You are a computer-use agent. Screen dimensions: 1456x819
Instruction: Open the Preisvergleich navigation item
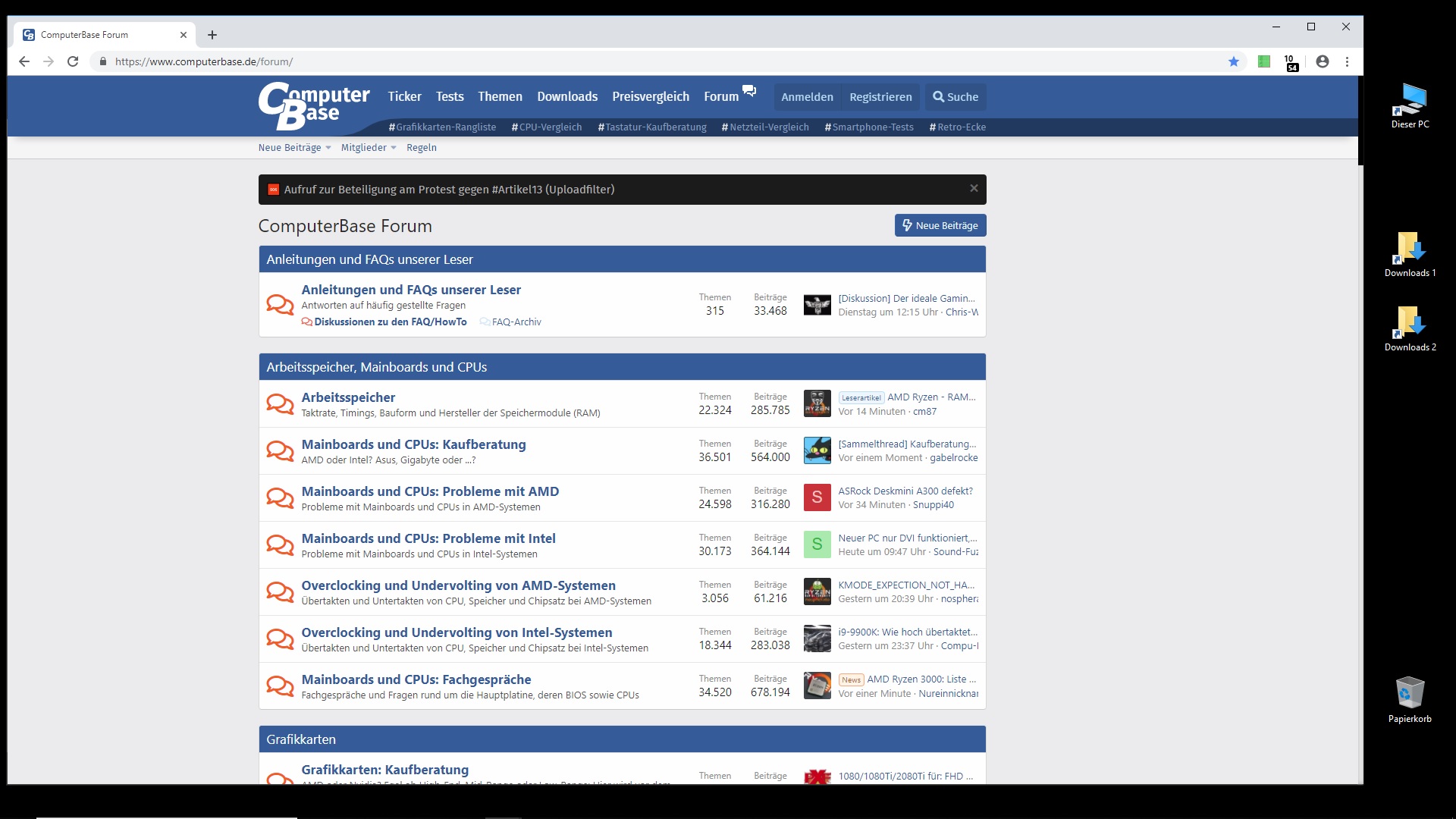[x=651, y=96]
